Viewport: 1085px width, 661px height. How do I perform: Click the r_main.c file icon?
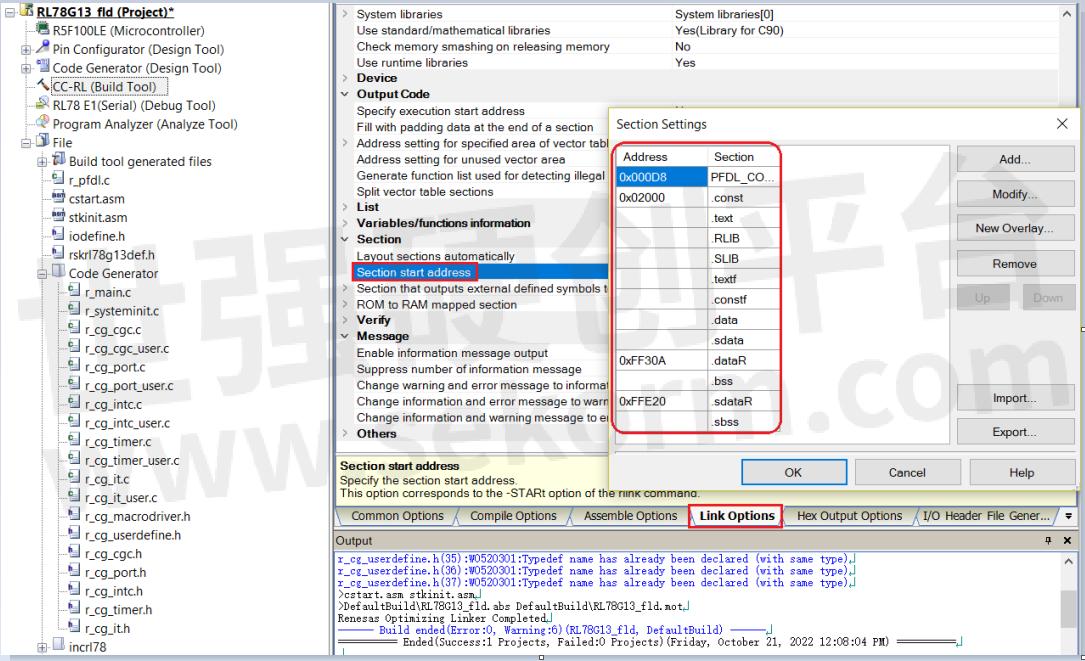(74, 292)
